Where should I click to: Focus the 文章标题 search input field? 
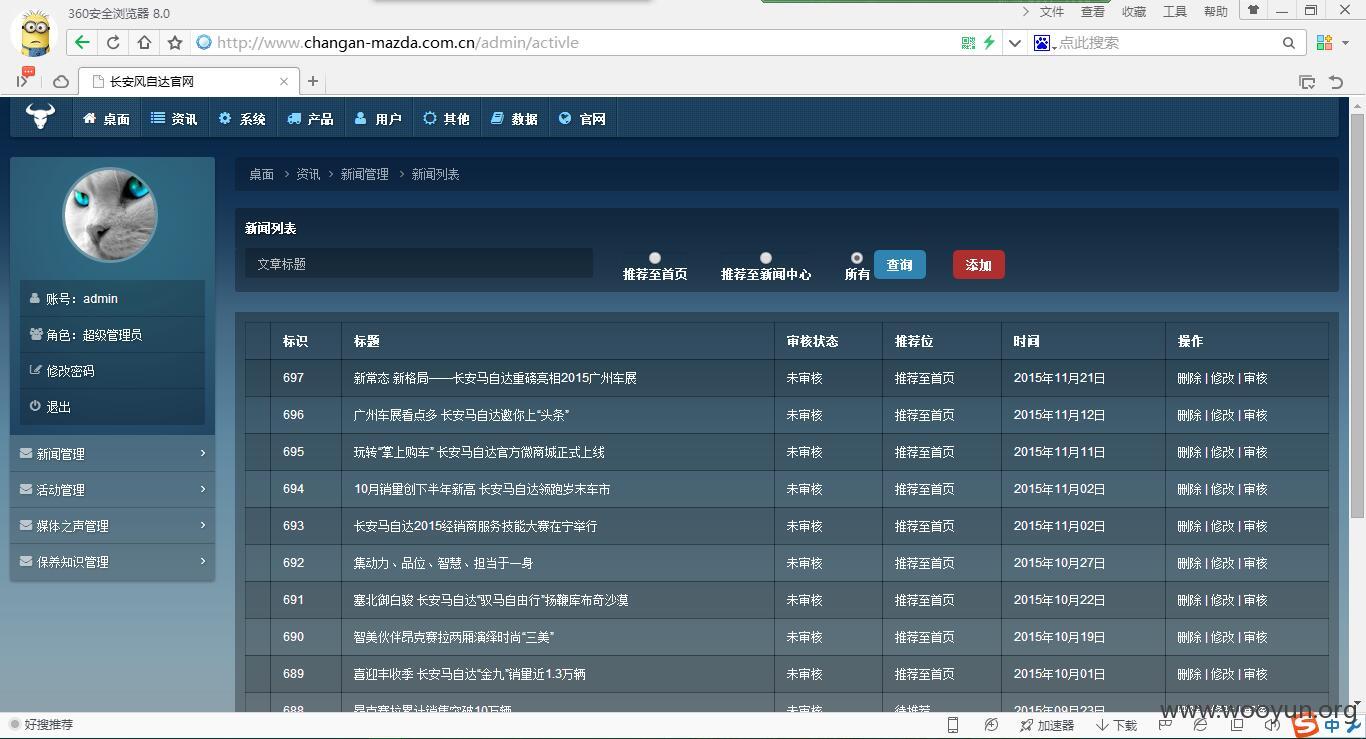tap(419, 264)
